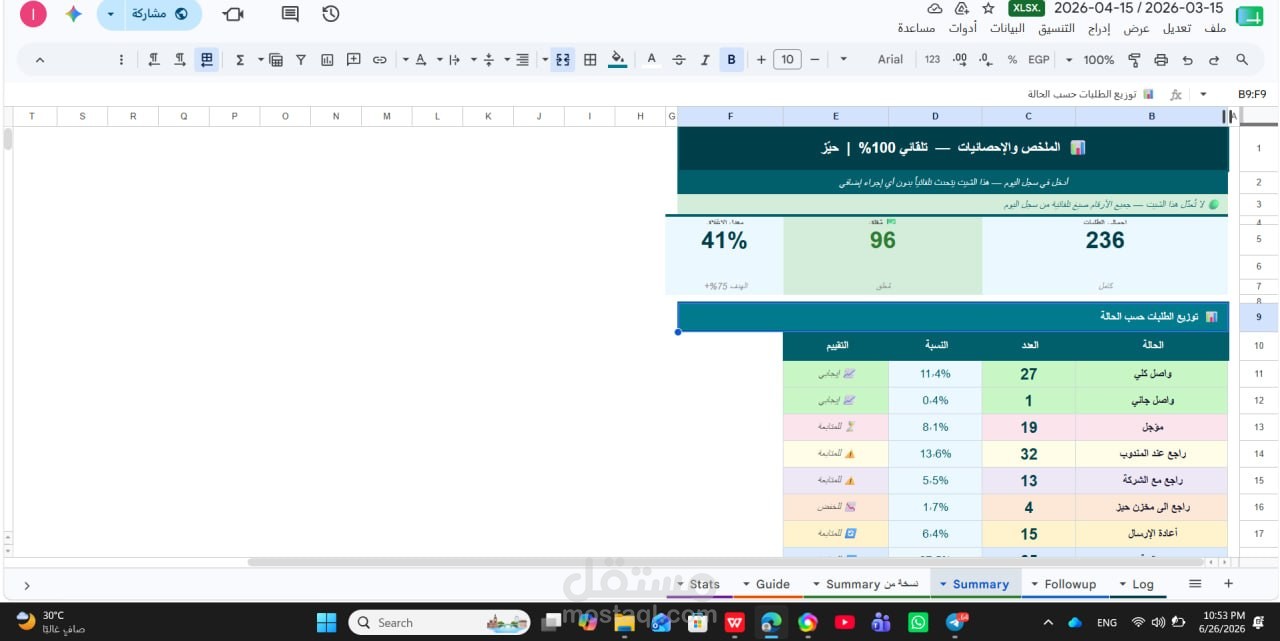Image resolution: width=1280 pixels, height=641 pixels.
Task: Toggle italic formatting
Action: click(705, 60)
